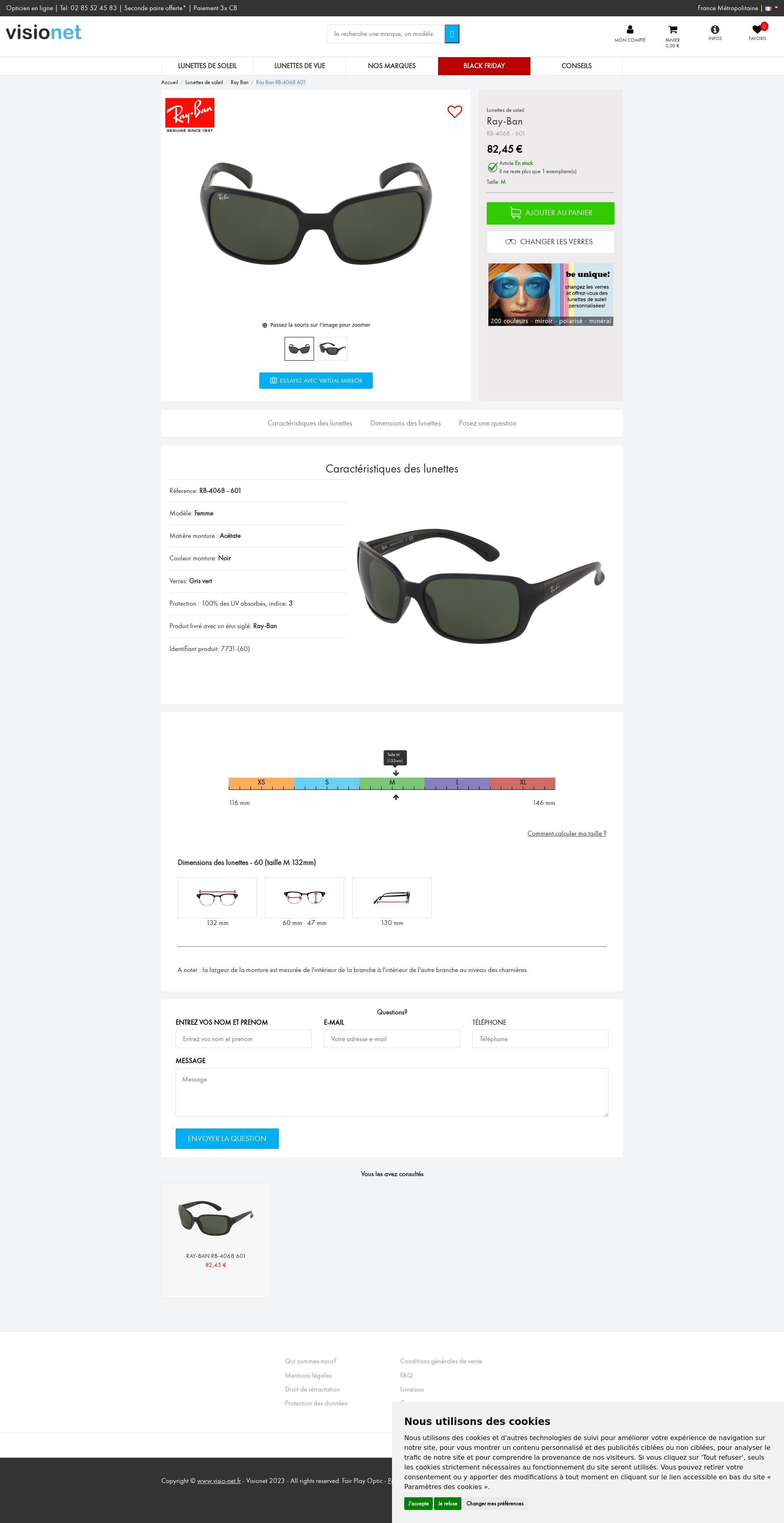The width and height of the screenshot is (784, 1523).
Task: Focus the nom et prenom field
Action: click(x=244, y=1039)
